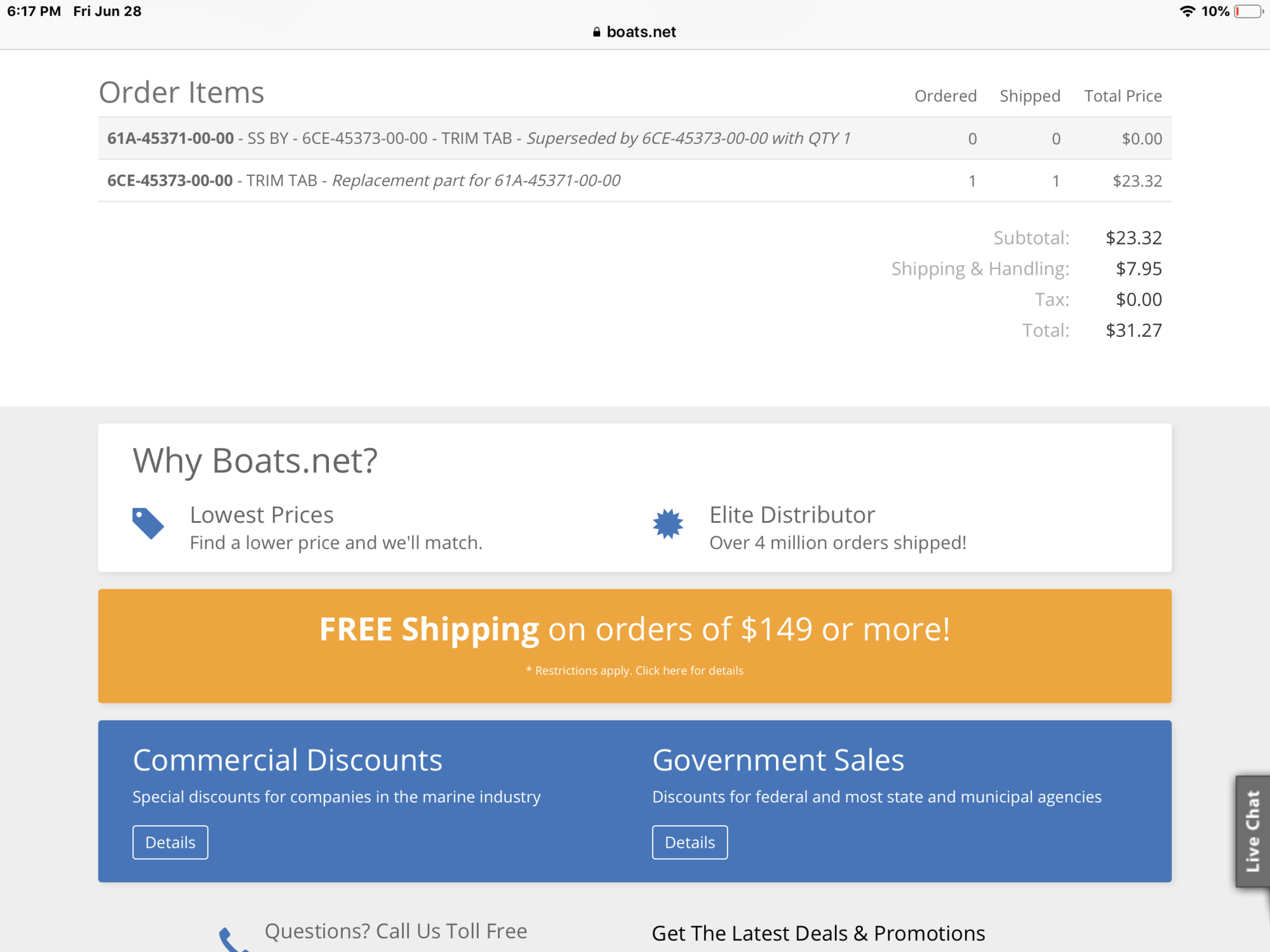The image size is (1270, 952).
Task: Tap the lock icon beside boats.net
Action: [596, 32]
